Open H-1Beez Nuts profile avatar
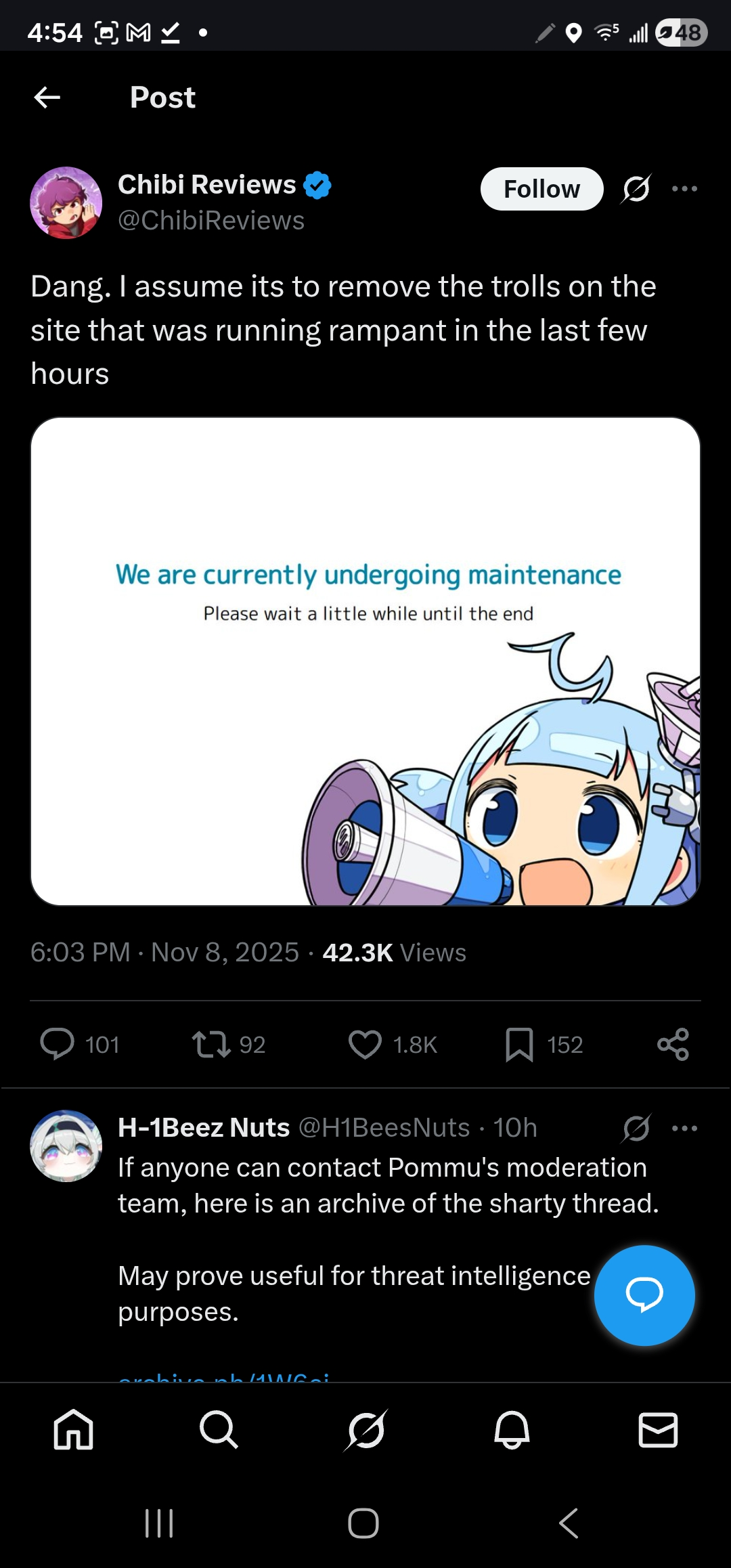This screenshot has height=1568, width=731. (x=66, y=1146)
